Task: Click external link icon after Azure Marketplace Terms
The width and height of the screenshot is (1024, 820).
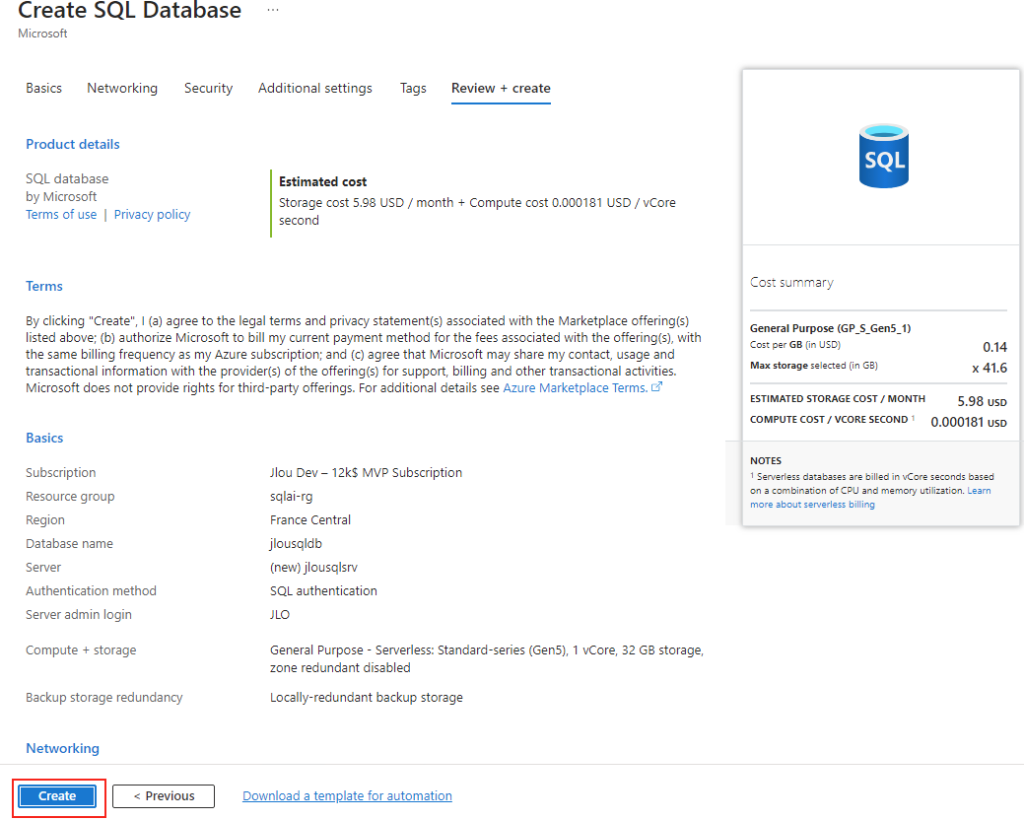Action: pyautogui.click(x=656, y=387)
